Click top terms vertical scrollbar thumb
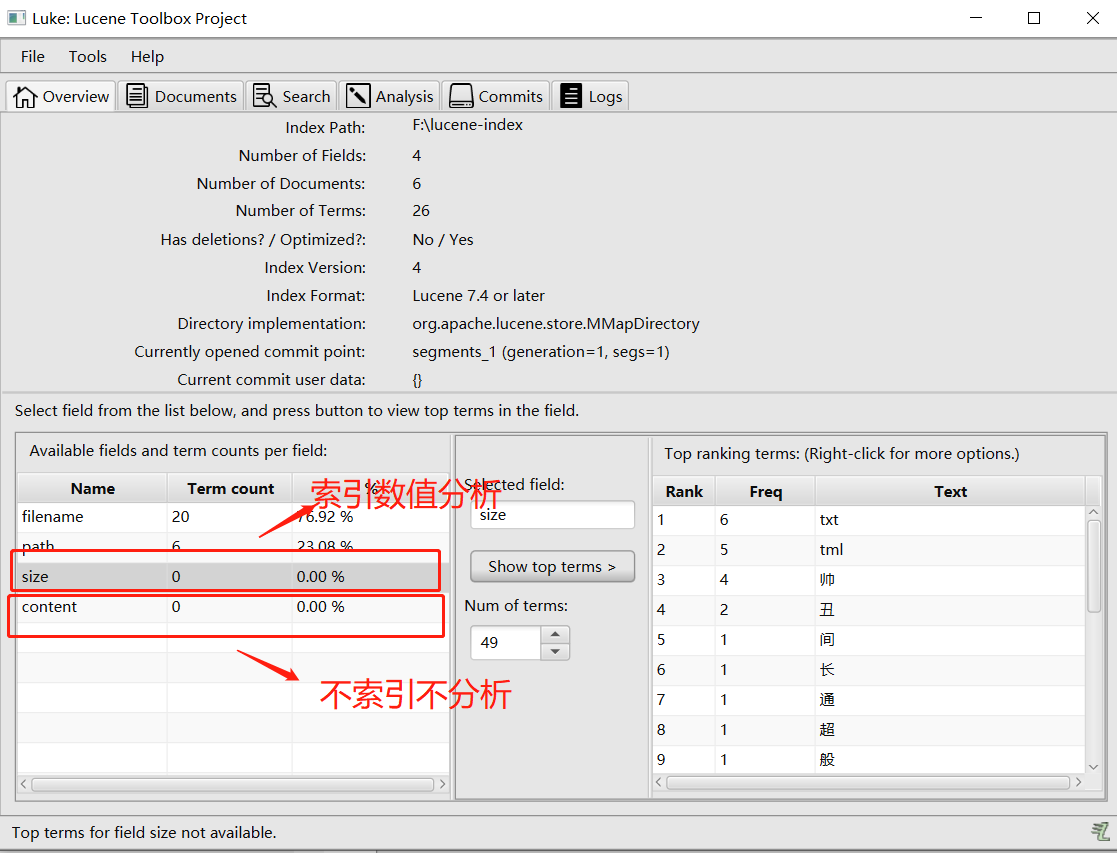This screenshot has height=853, width=1117. [1094, 566]
